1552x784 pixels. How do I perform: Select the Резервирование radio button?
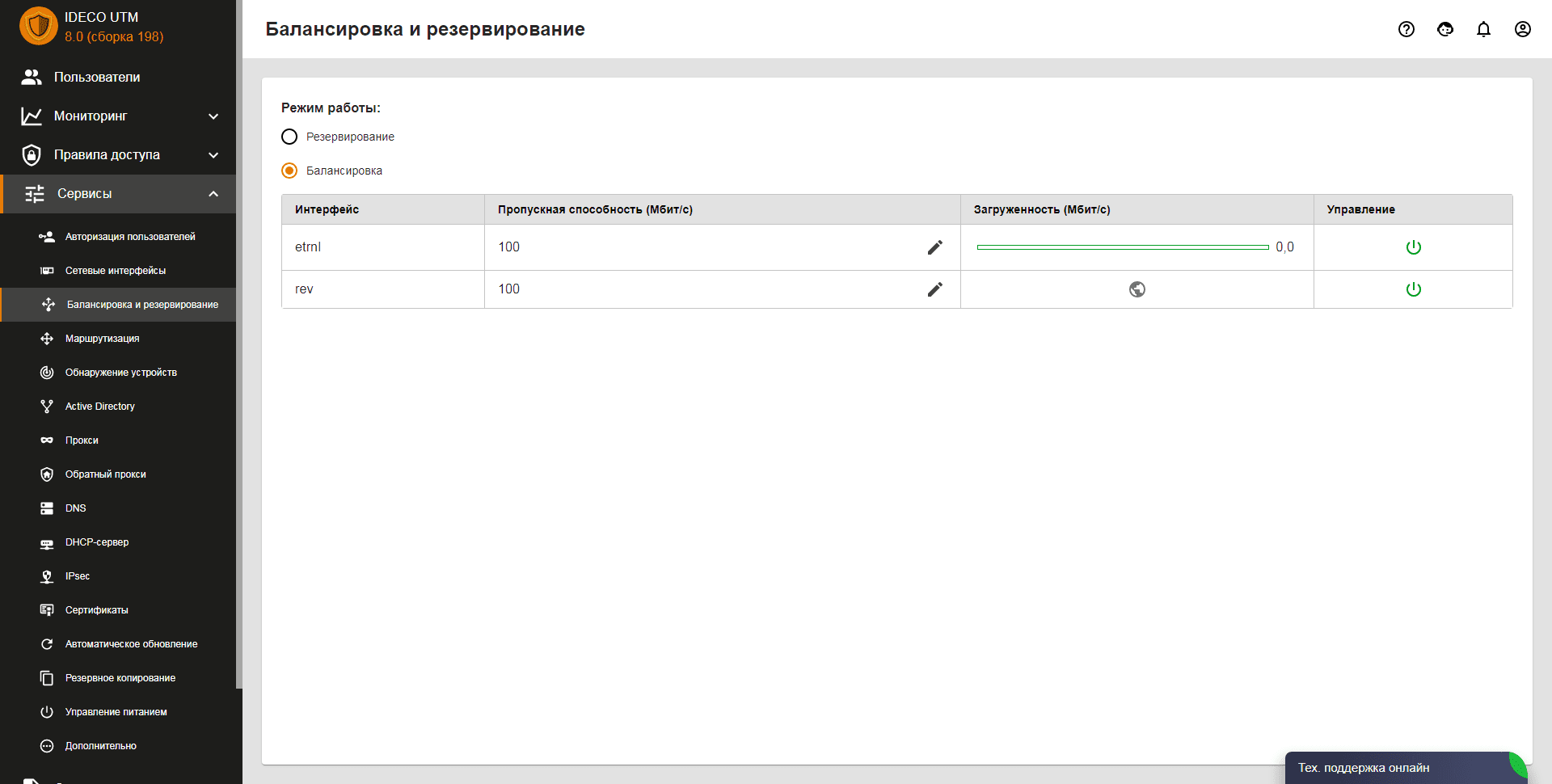coord(289,137)
